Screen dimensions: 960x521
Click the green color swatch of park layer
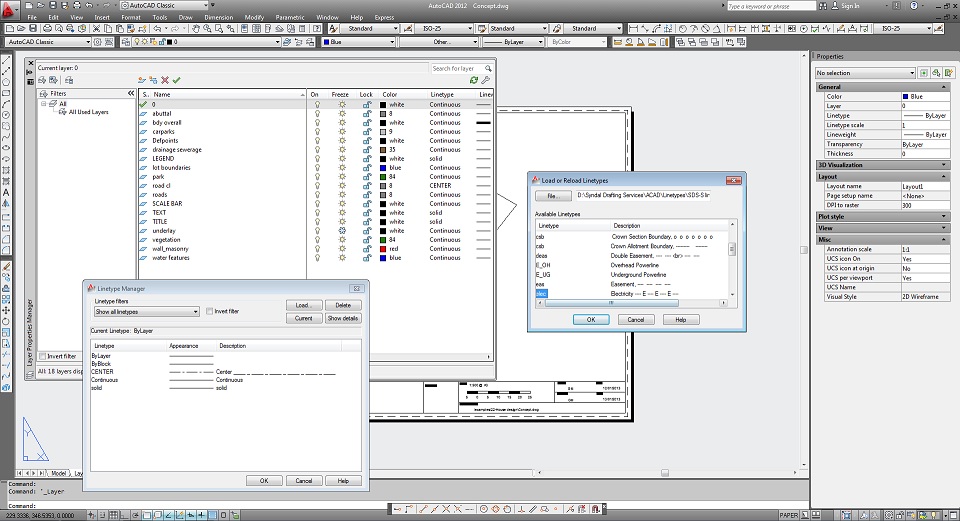click(x=383, y=176)
